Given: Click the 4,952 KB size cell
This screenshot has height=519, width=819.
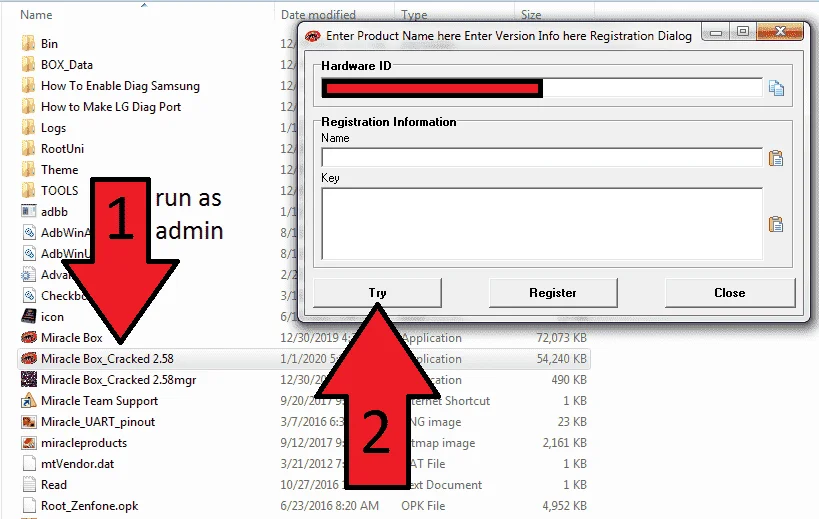Looking at the screenshot, I should coord(565,506).
